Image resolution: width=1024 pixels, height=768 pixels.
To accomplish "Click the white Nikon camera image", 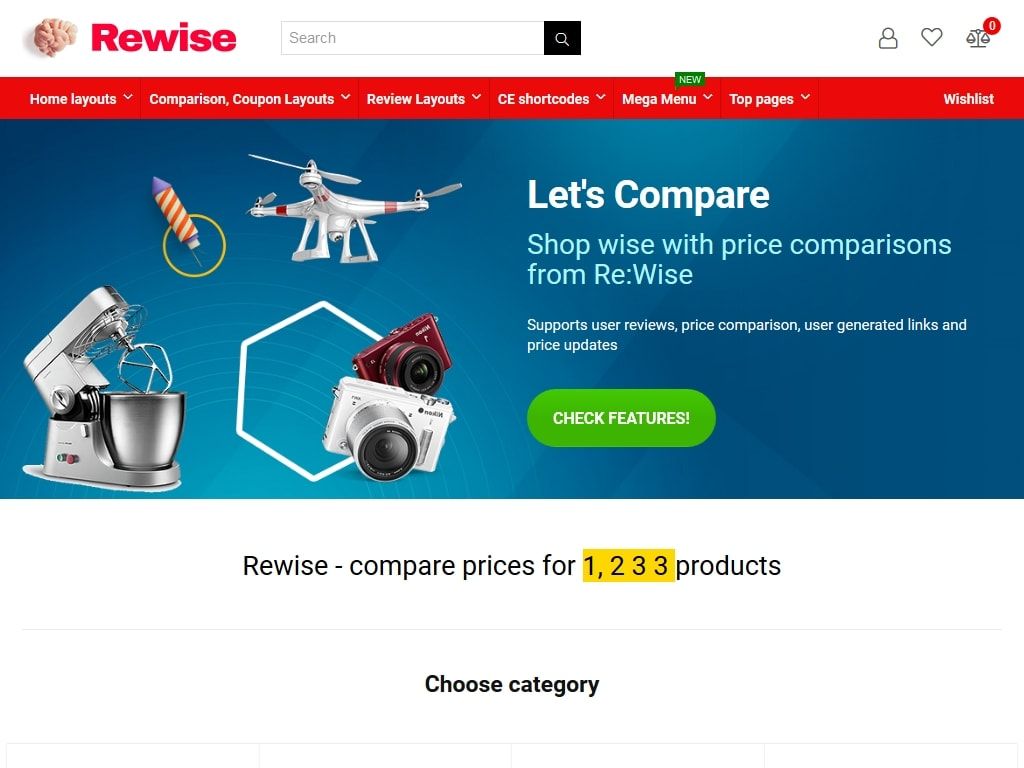I will point(389,428).
